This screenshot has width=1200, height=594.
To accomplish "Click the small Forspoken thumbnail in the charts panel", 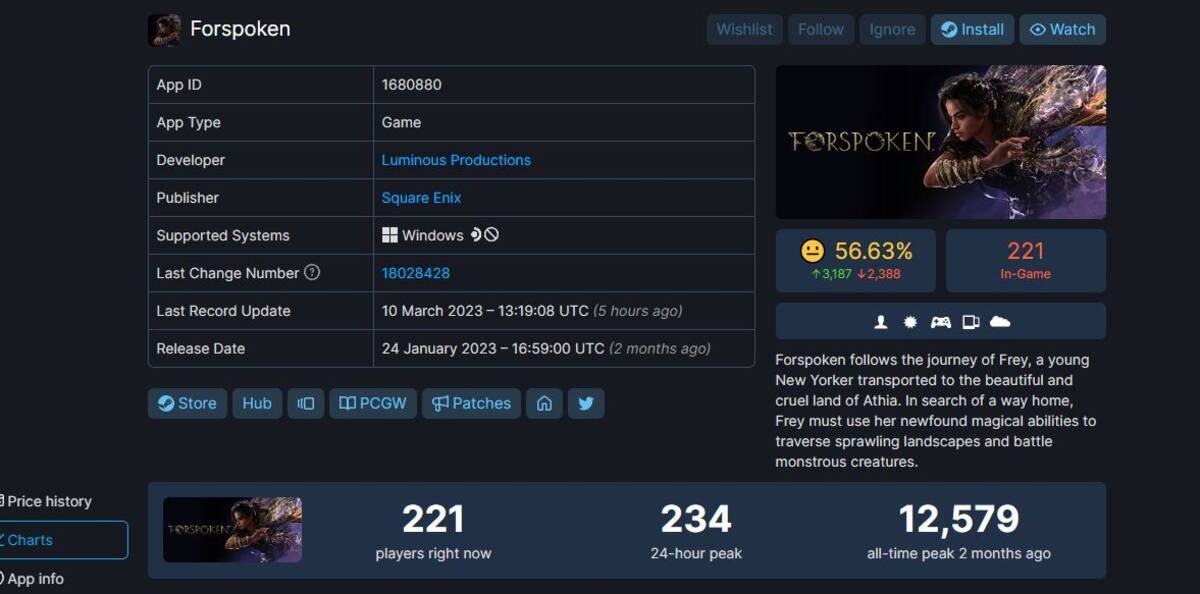I will point(232,530).
